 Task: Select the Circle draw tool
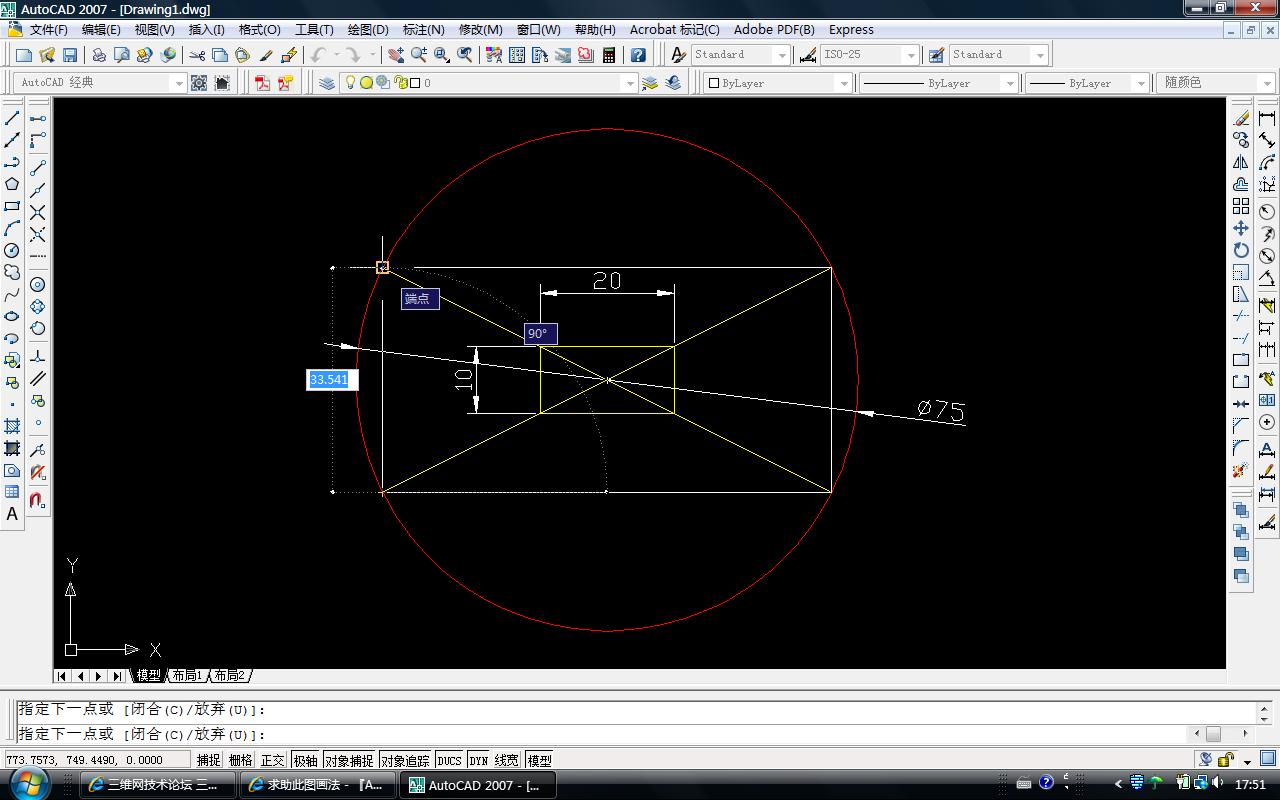tap(12, 250)
